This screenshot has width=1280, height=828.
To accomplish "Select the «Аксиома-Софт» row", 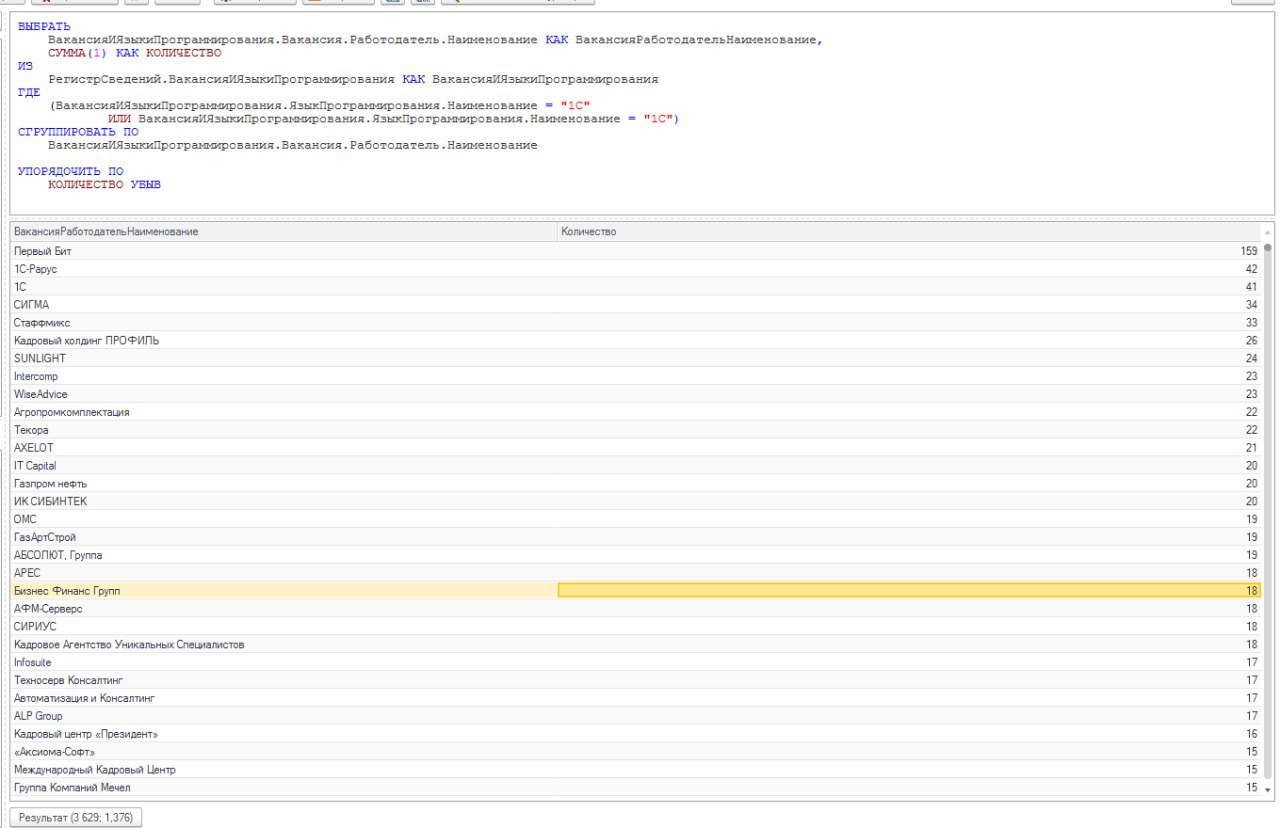I will (635, 752).
